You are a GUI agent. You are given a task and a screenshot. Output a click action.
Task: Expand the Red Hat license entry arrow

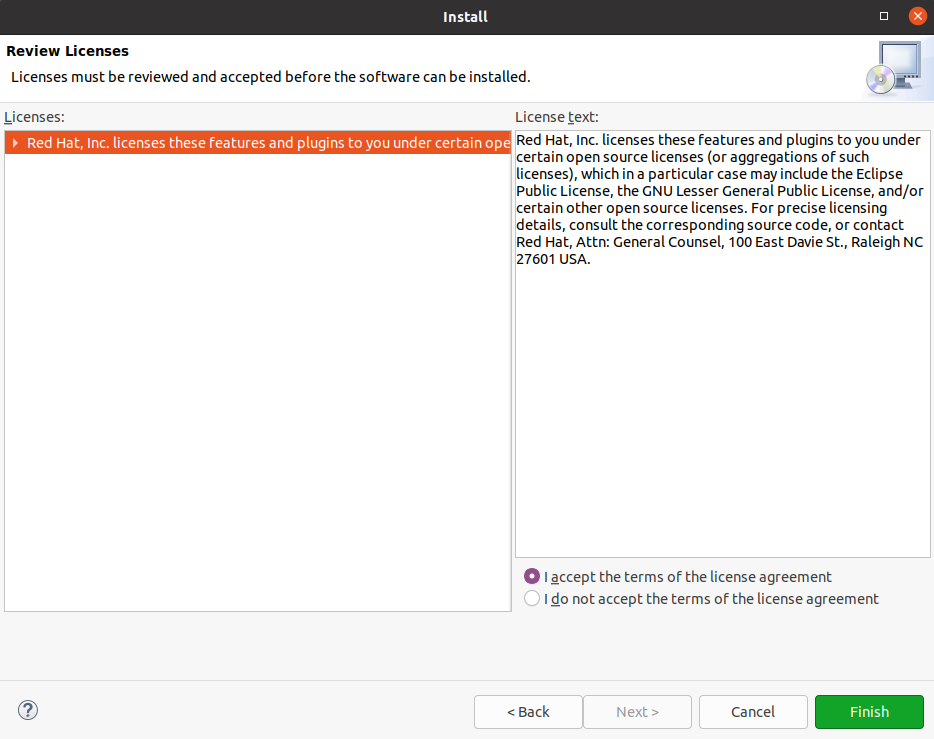tap(15, 143)
